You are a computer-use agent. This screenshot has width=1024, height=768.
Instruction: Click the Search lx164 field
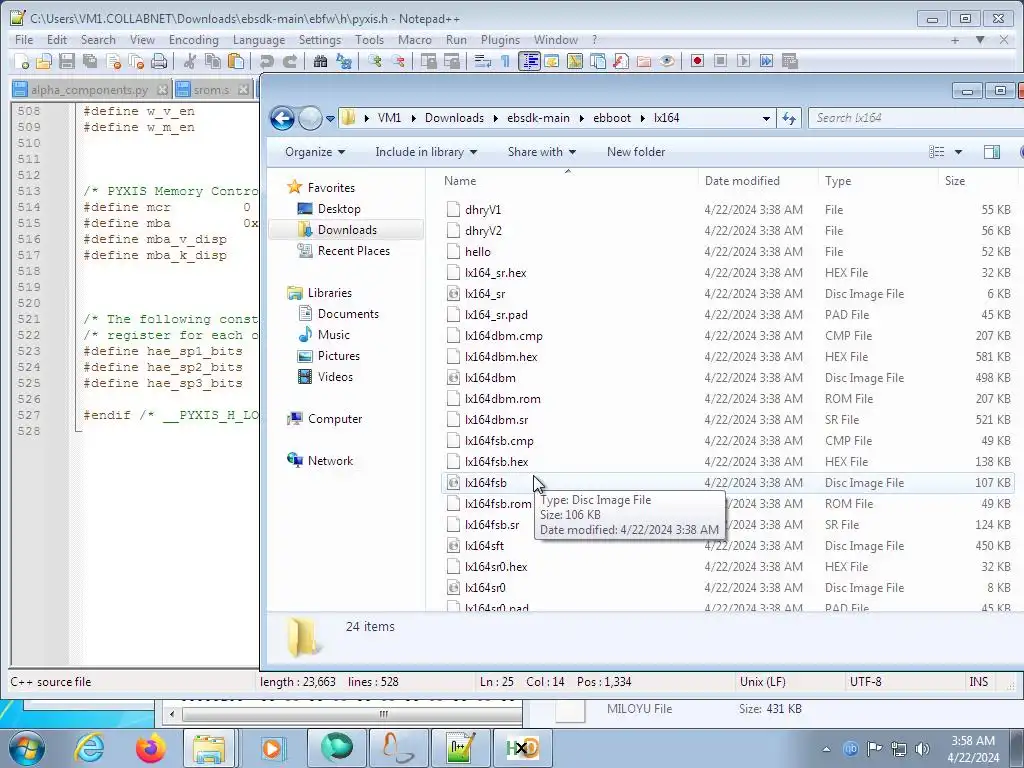(916, 118)
